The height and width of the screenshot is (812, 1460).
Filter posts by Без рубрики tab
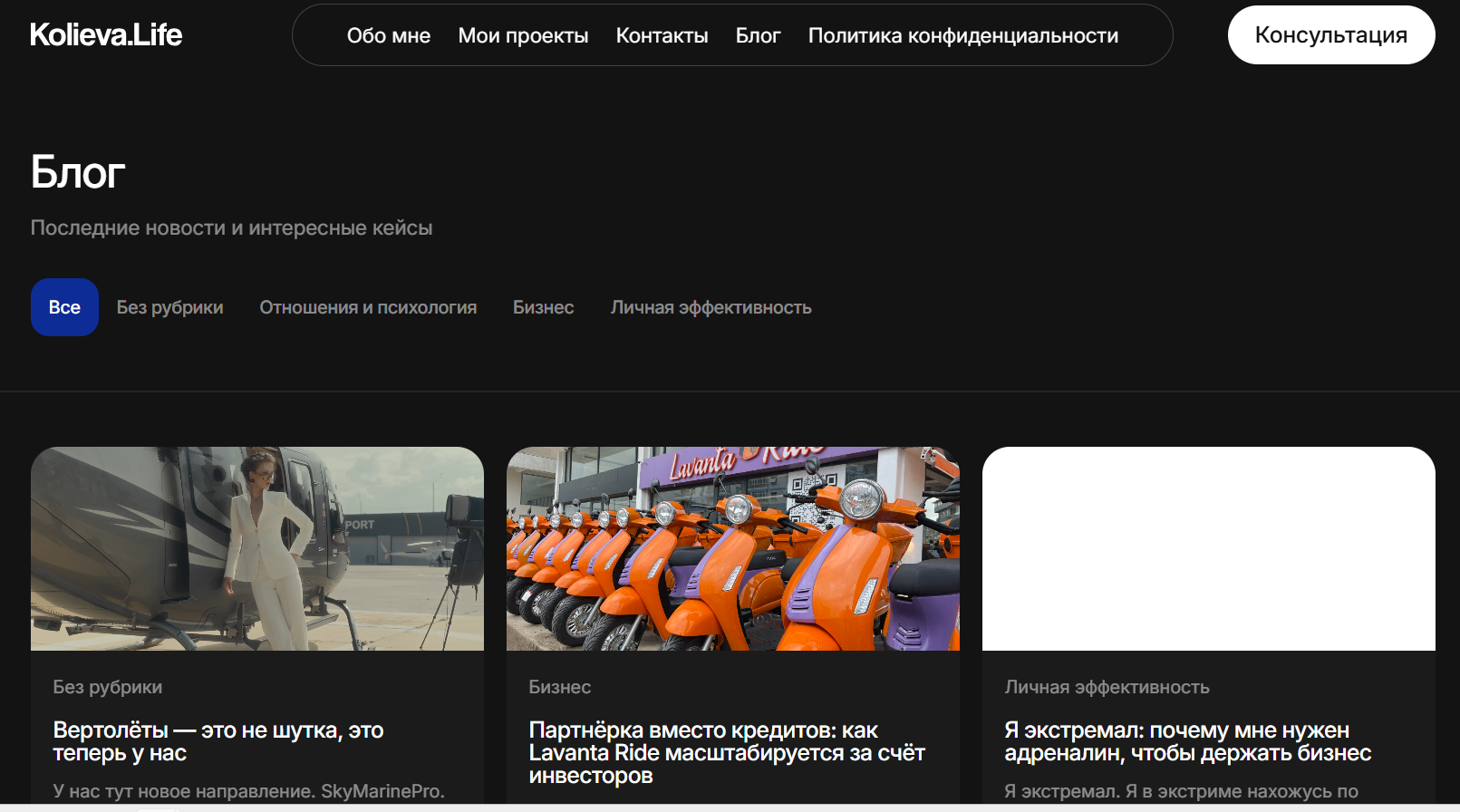tap(169, 307)
